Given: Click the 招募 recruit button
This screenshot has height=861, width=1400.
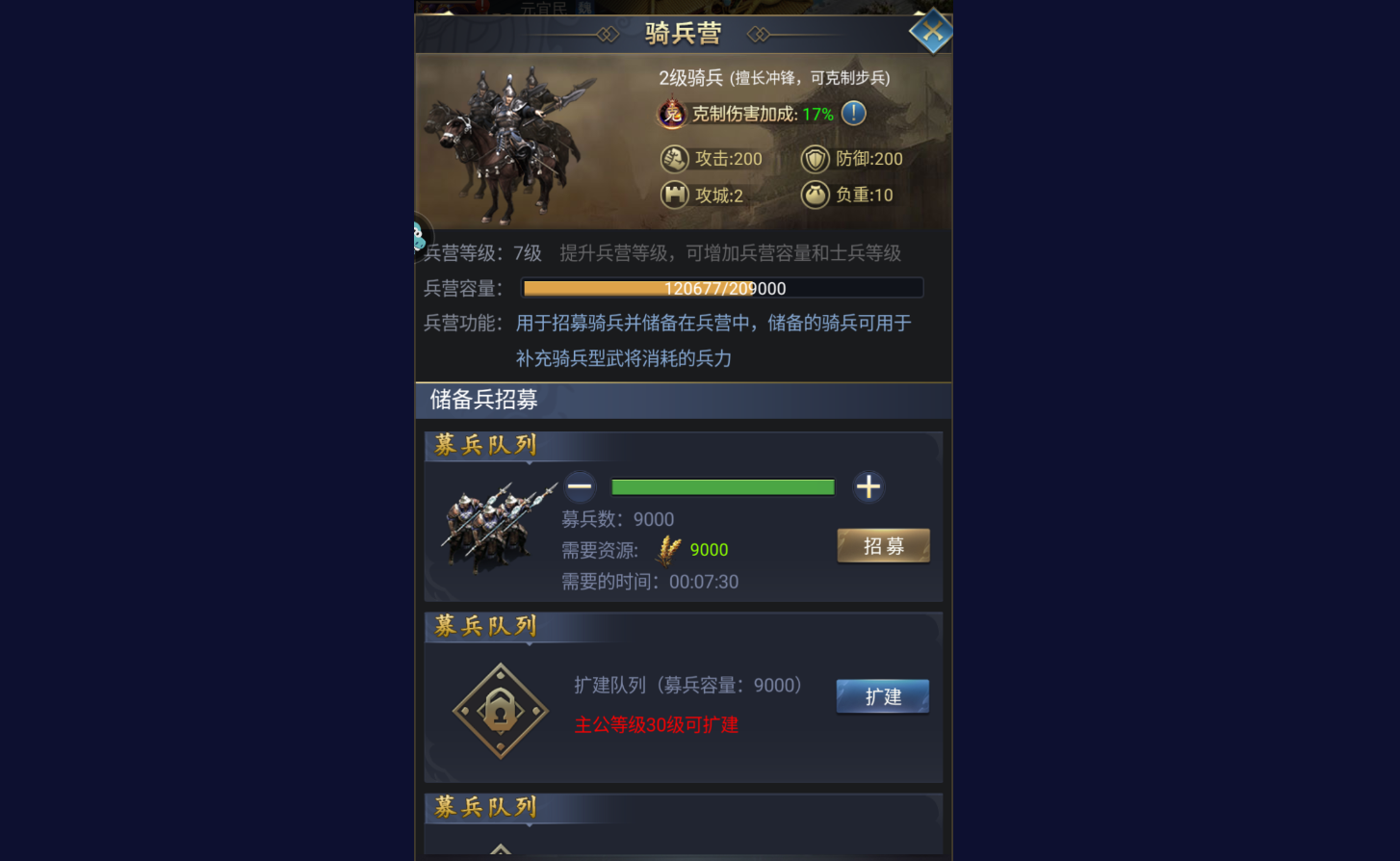Looking at the screenshot, I should (x=883, y=546).
